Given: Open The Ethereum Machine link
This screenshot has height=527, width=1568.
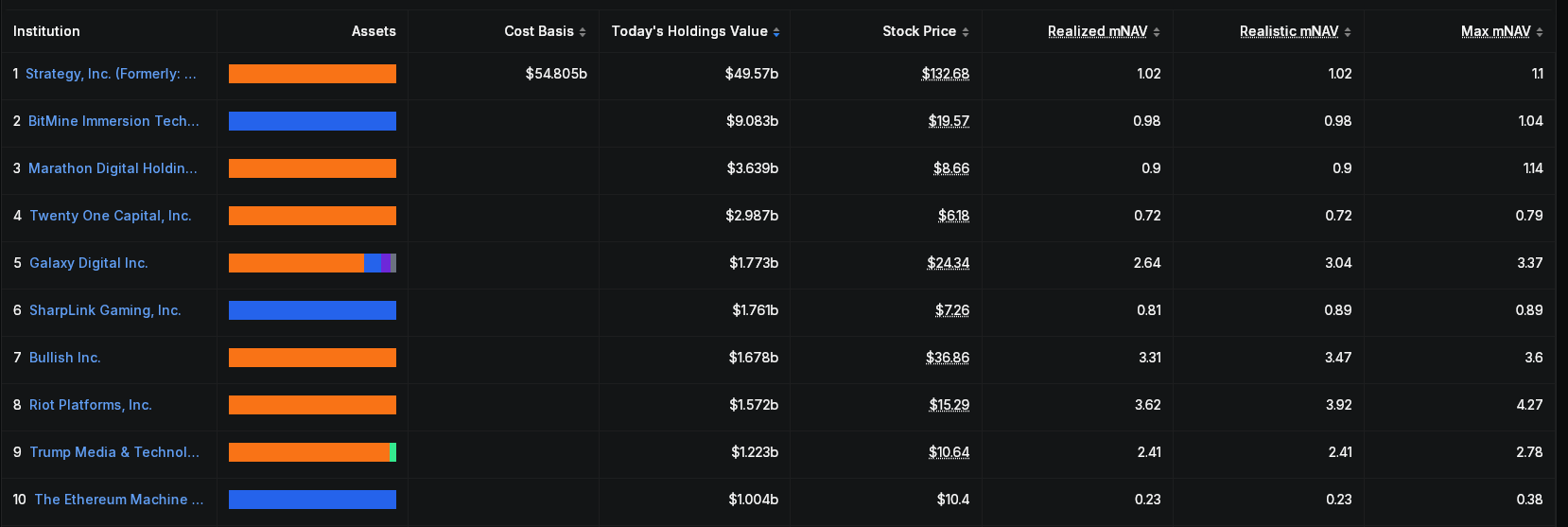Looking at the screenshot, I should click(x=118, y=500).
